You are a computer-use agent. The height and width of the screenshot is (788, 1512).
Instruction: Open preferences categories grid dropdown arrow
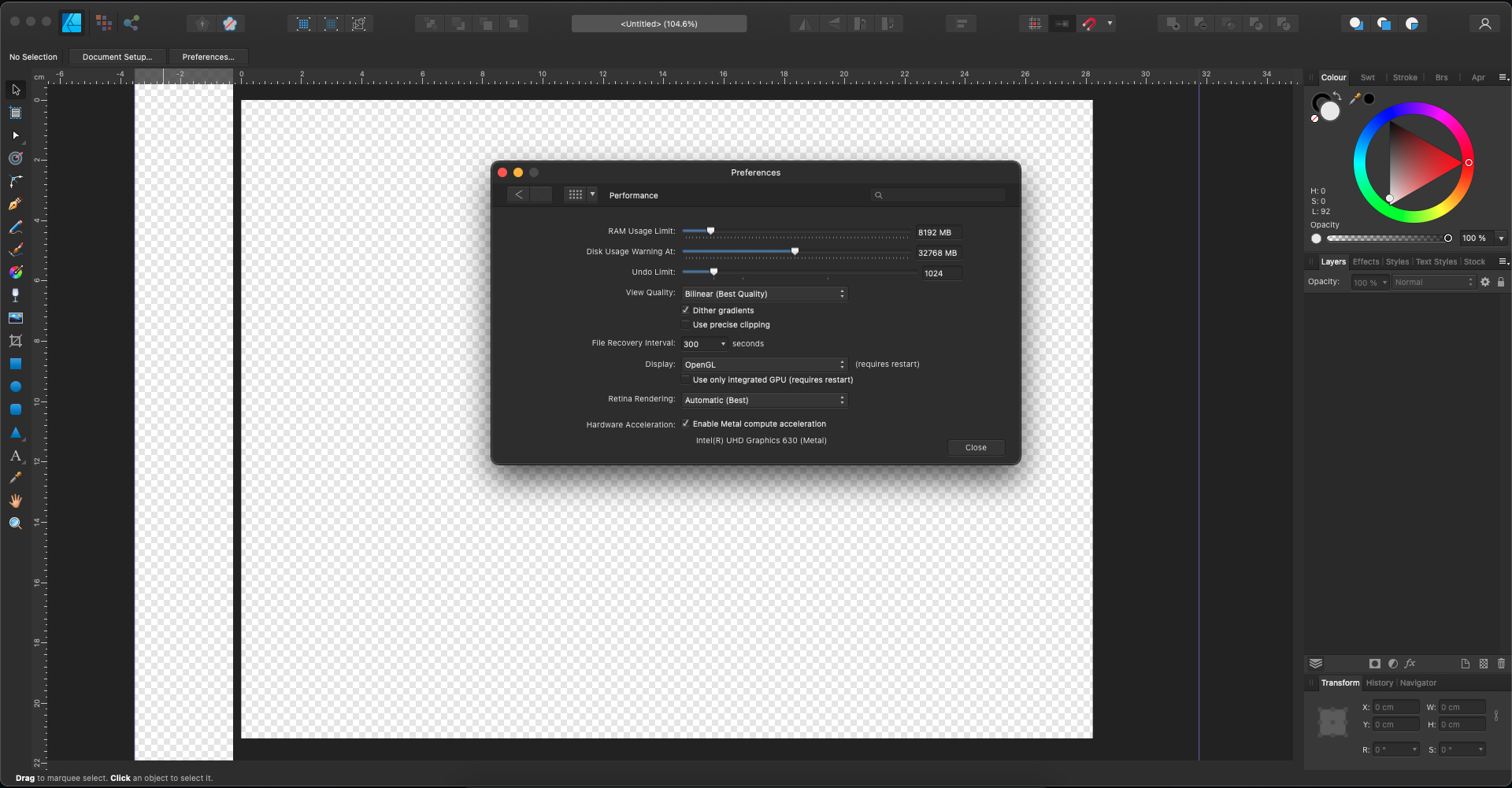pyautogui.click(x=593, y=194)
